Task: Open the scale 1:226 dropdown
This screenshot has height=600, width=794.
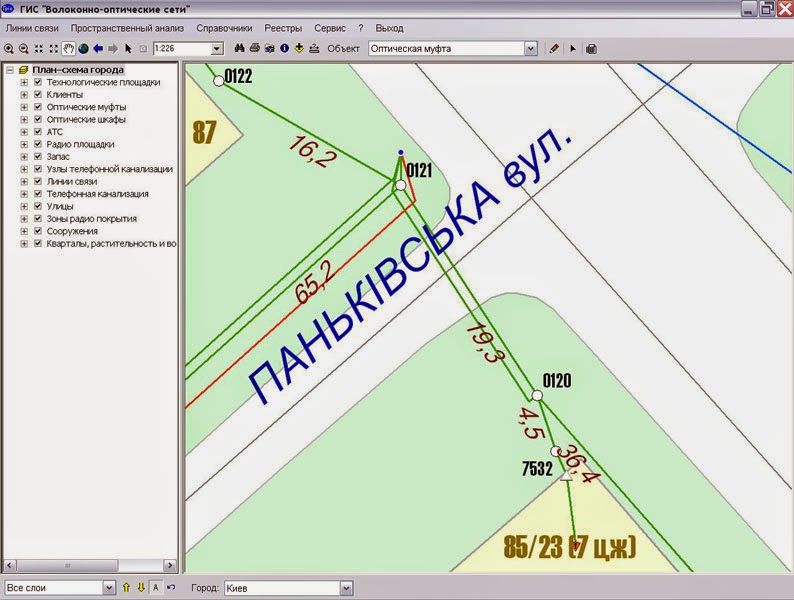Action: 217,49
